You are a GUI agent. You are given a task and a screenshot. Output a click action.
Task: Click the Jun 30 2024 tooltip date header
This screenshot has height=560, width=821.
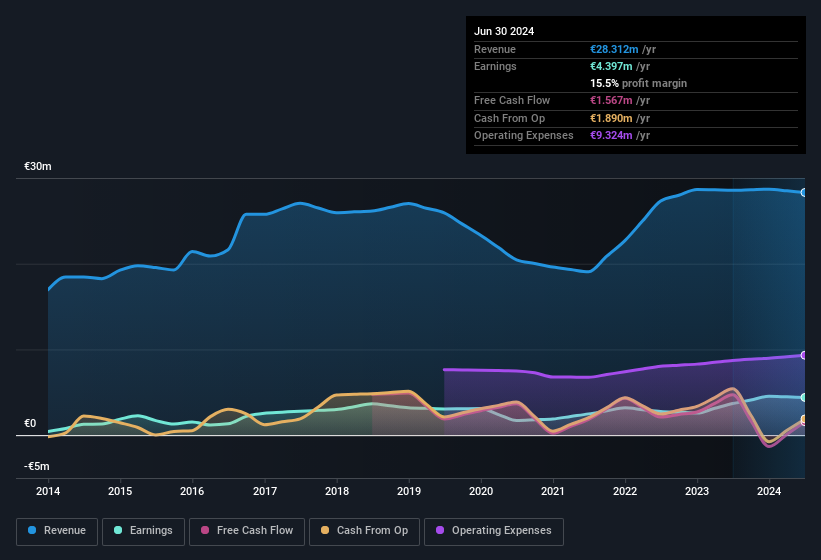pyautogui.click(x=504, y=31)
